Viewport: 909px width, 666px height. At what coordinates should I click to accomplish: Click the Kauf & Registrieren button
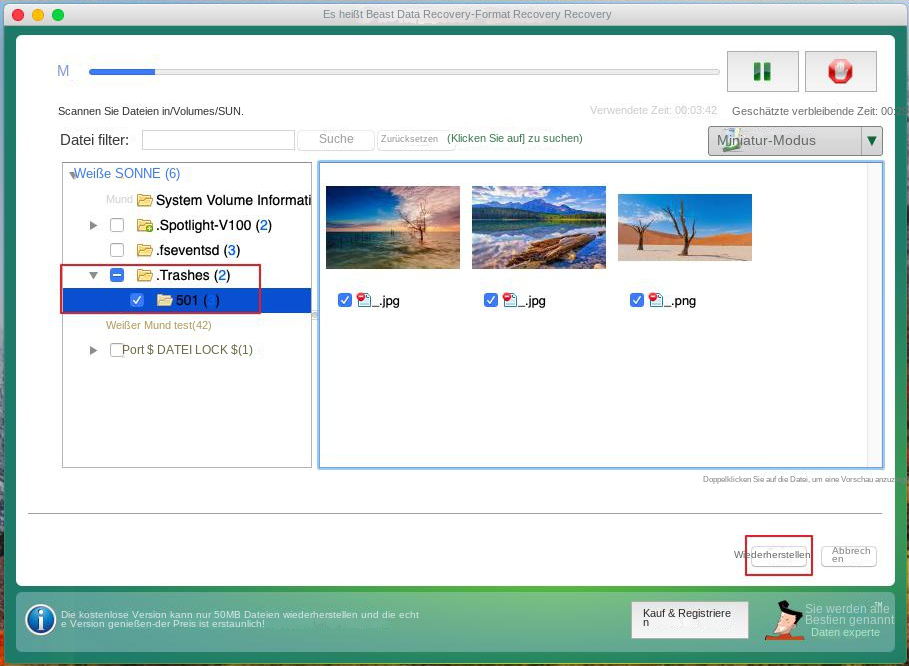coord(689,620)
